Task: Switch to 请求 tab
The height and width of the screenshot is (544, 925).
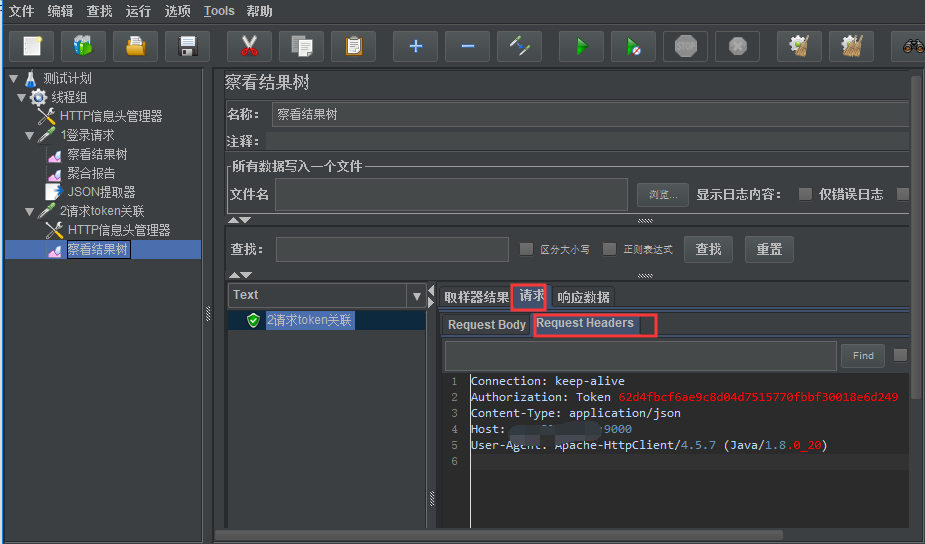Action: pyautogui.click(x=531, y=296)
